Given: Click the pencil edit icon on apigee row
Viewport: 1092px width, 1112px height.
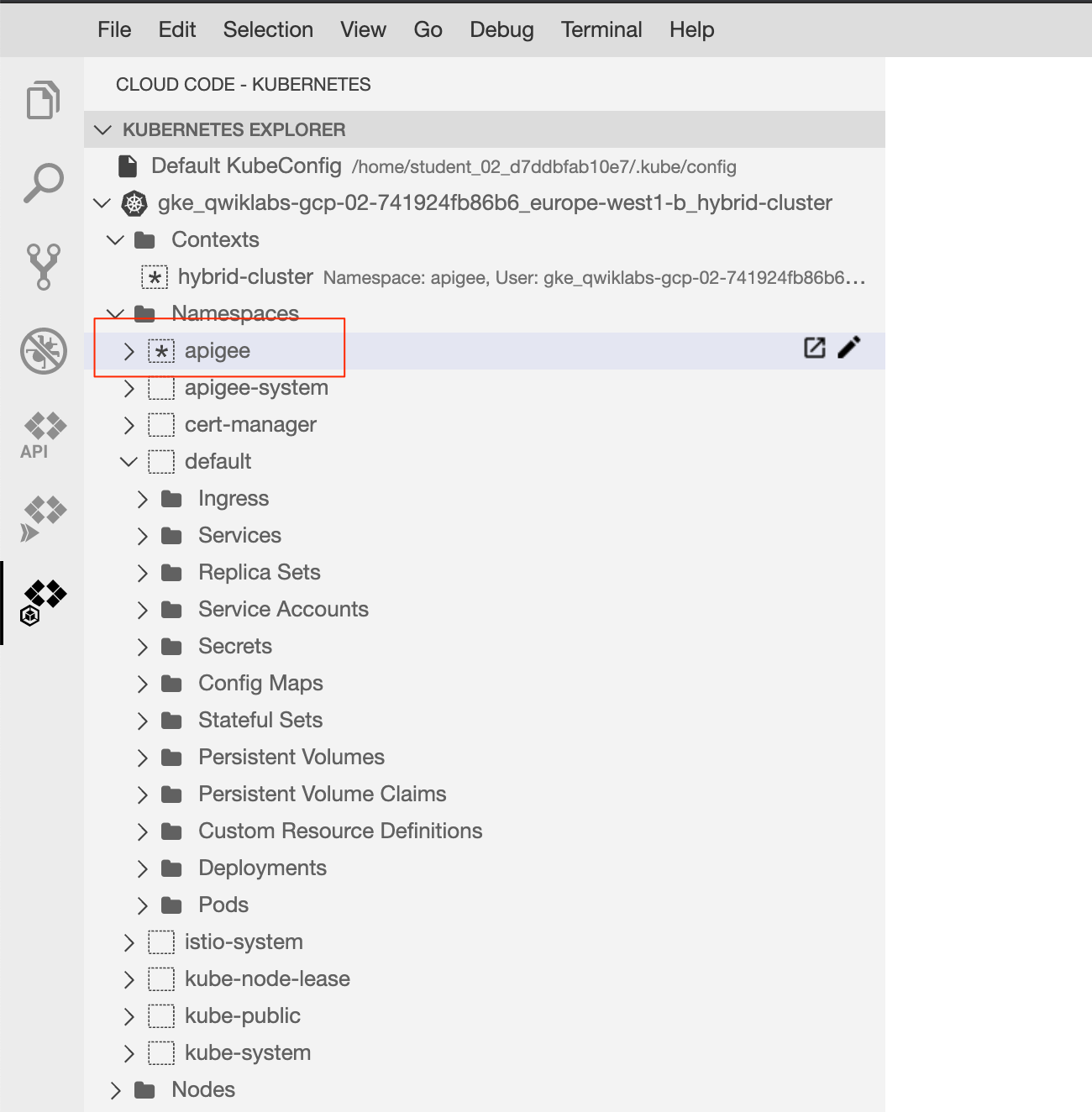Looking at the screenshot, I should coord(849,348).
